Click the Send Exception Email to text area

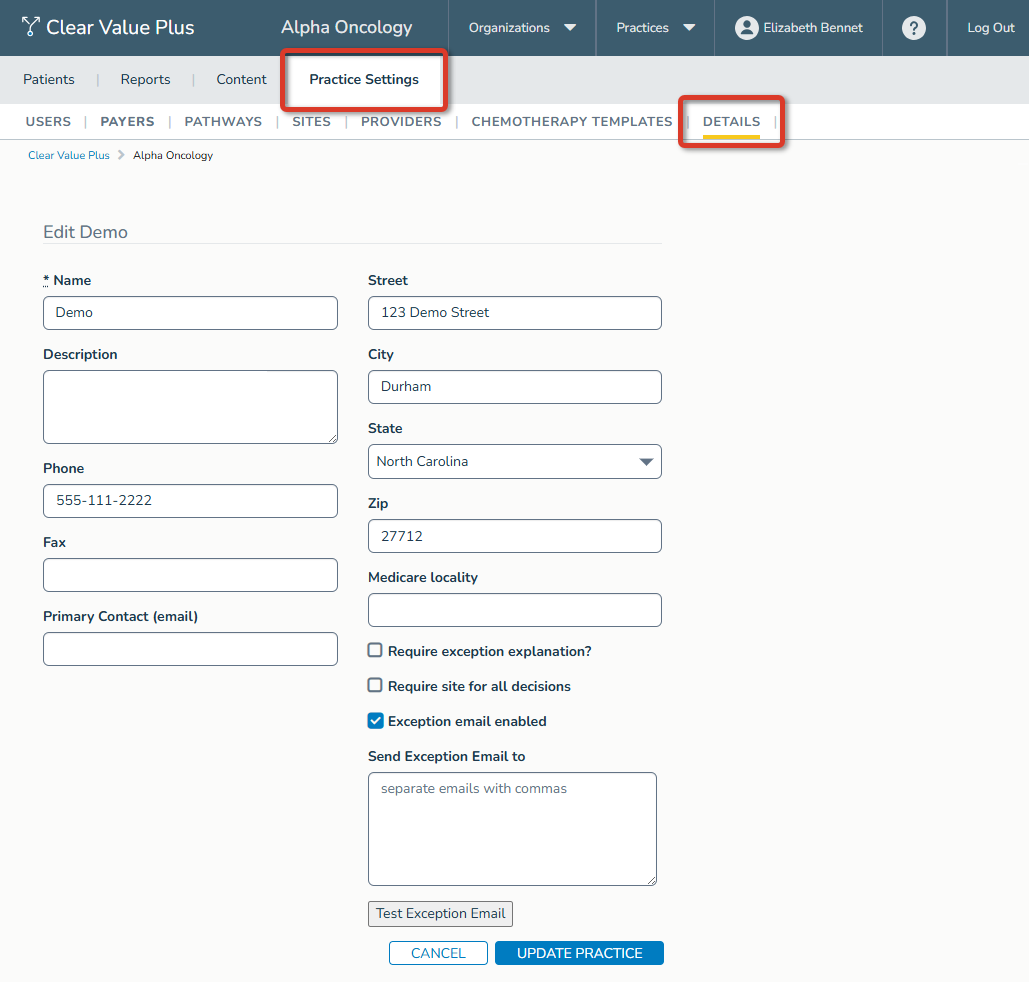pos(512,828)
